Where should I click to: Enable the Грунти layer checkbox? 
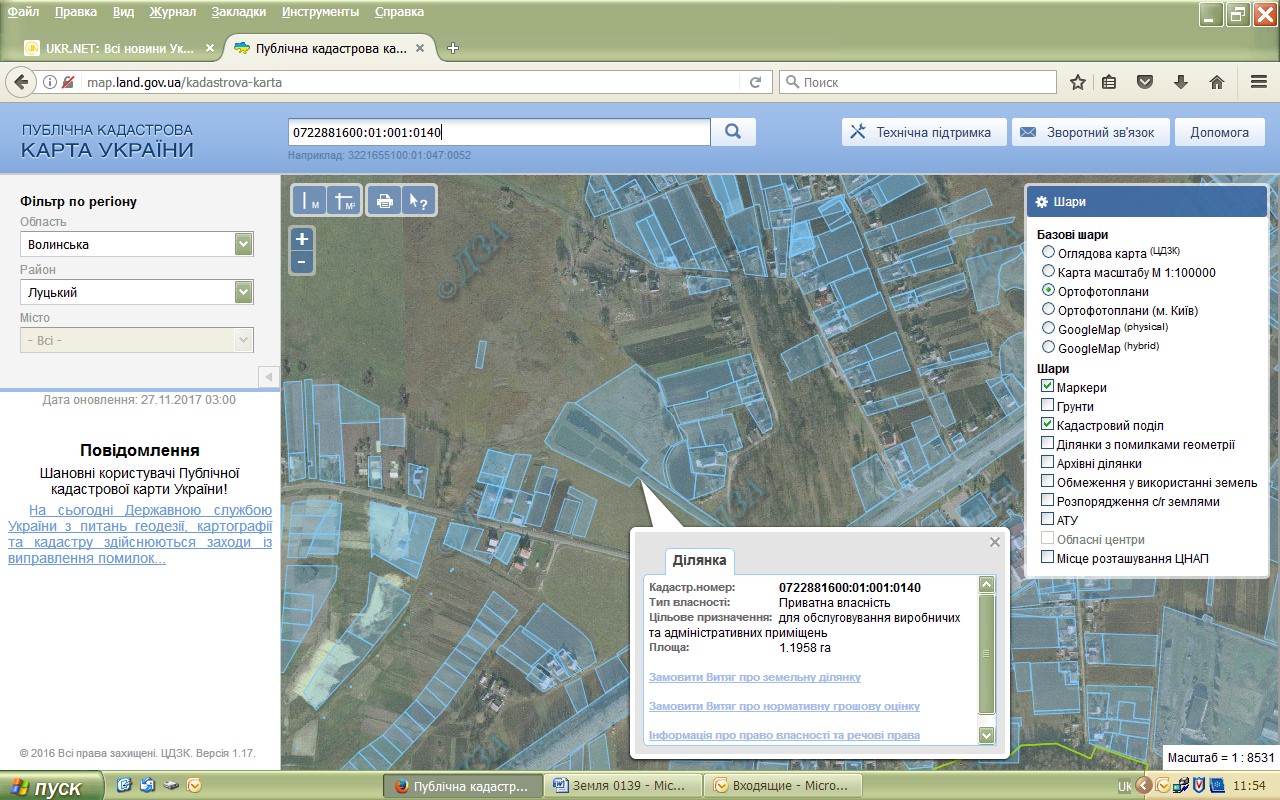pos(1047,406)
